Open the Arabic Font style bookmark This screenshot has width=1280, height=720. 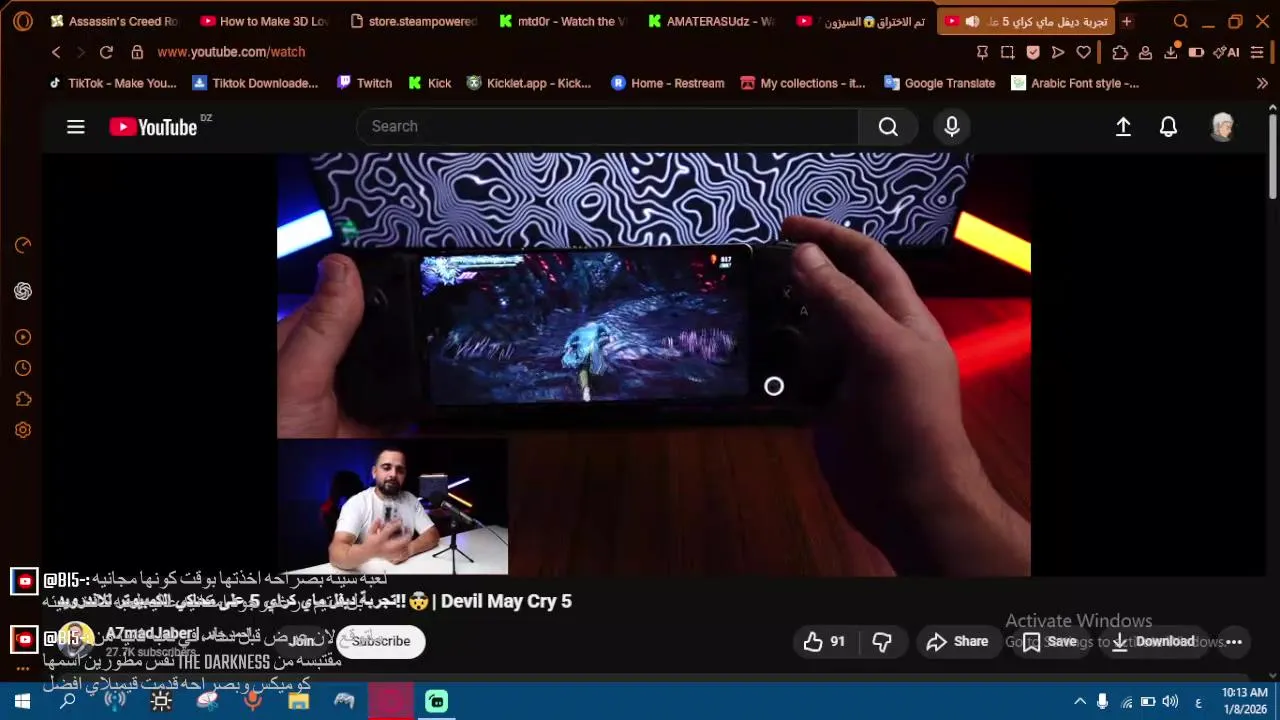[x=1075, y=83]
